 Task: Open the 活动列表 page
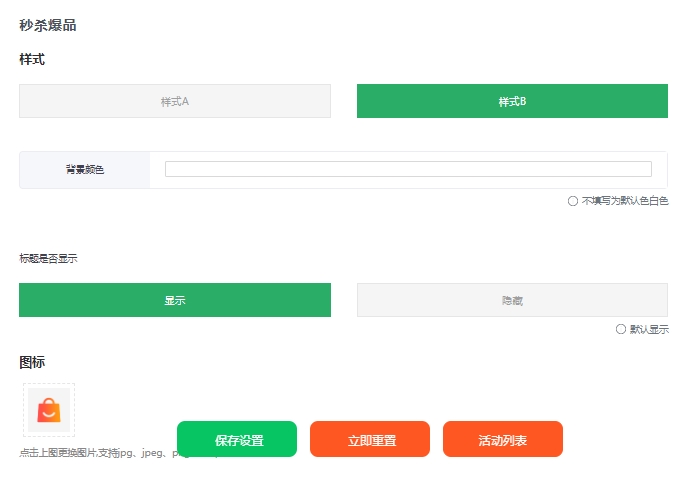(x=502, y=440)
